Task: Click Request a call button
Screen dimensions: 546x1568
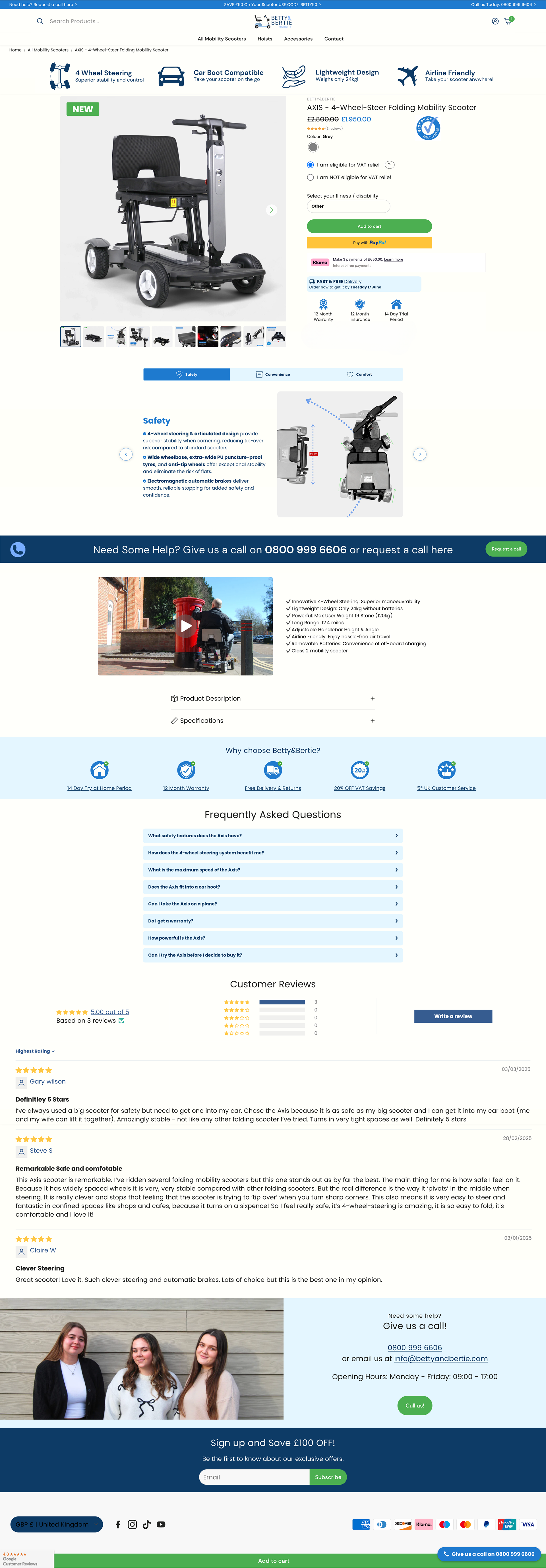Action: point(506,549)
